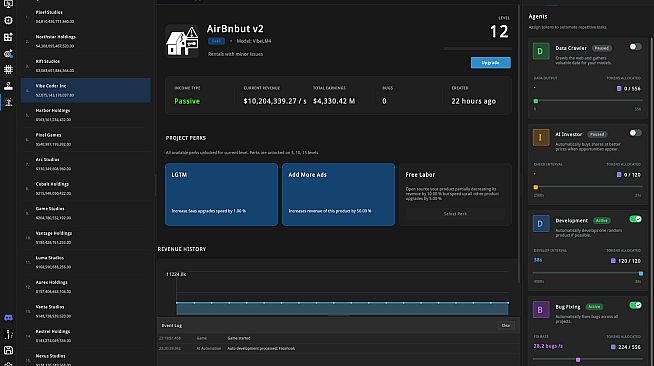Viewport: 654px width, 366px height.
Task: Click the main panel vertical scrollbar
Action: pyautogui.click(x=519, y=144)
